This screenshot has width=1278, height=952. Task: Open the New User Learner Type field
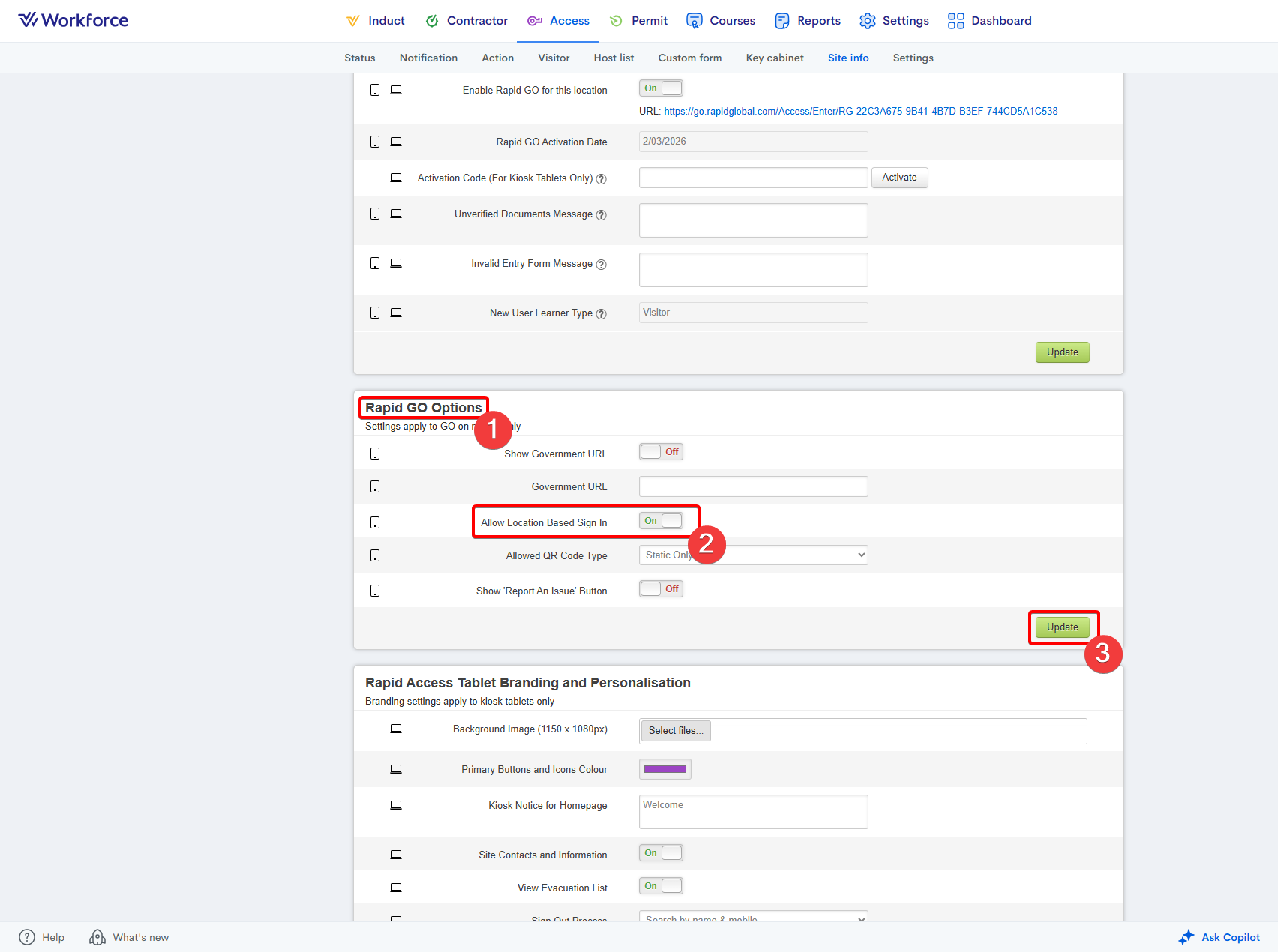pos(753,313)
